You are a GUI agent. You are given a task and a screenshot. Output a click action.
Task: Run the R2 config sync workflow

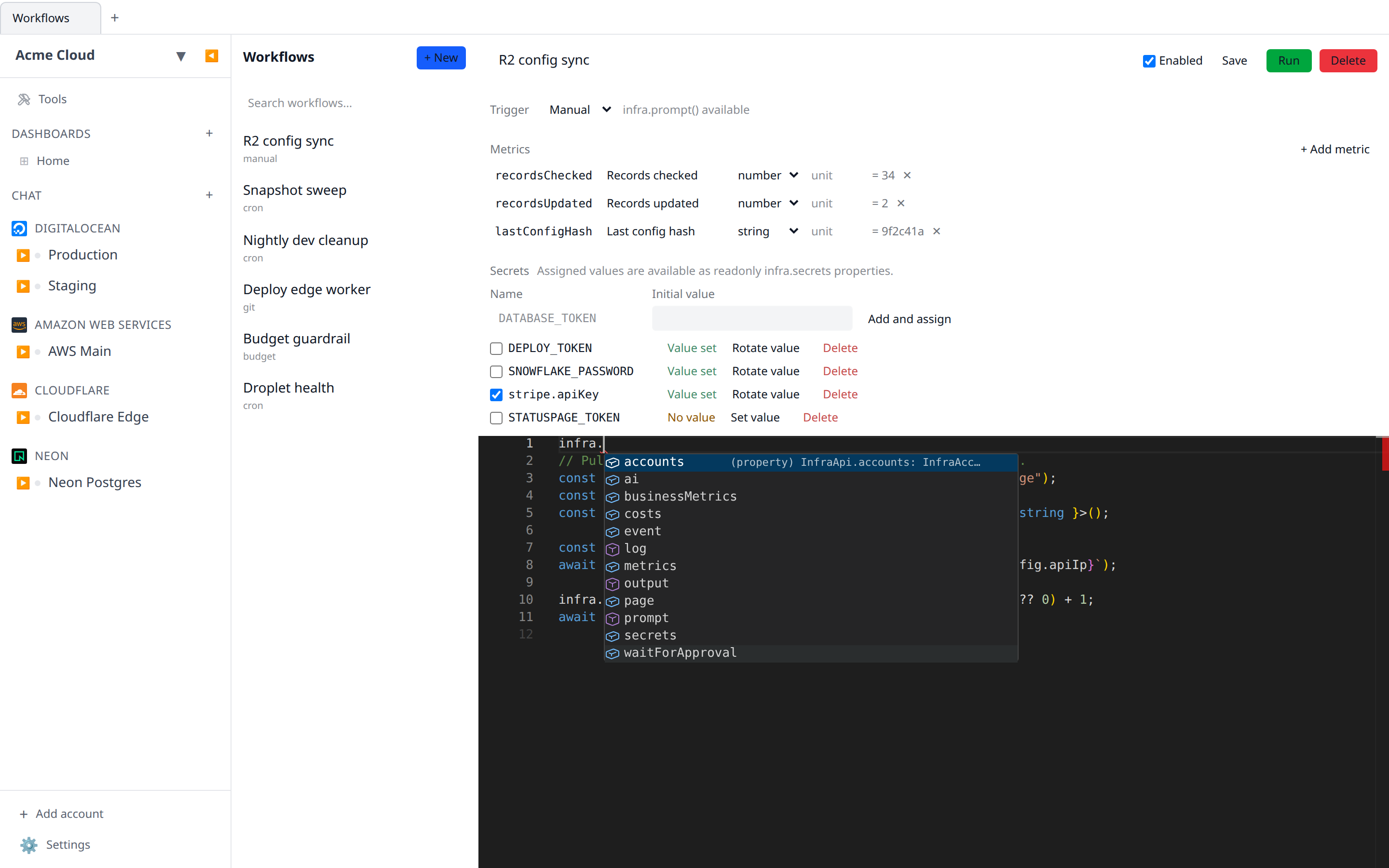click(x=1289, y=61)
